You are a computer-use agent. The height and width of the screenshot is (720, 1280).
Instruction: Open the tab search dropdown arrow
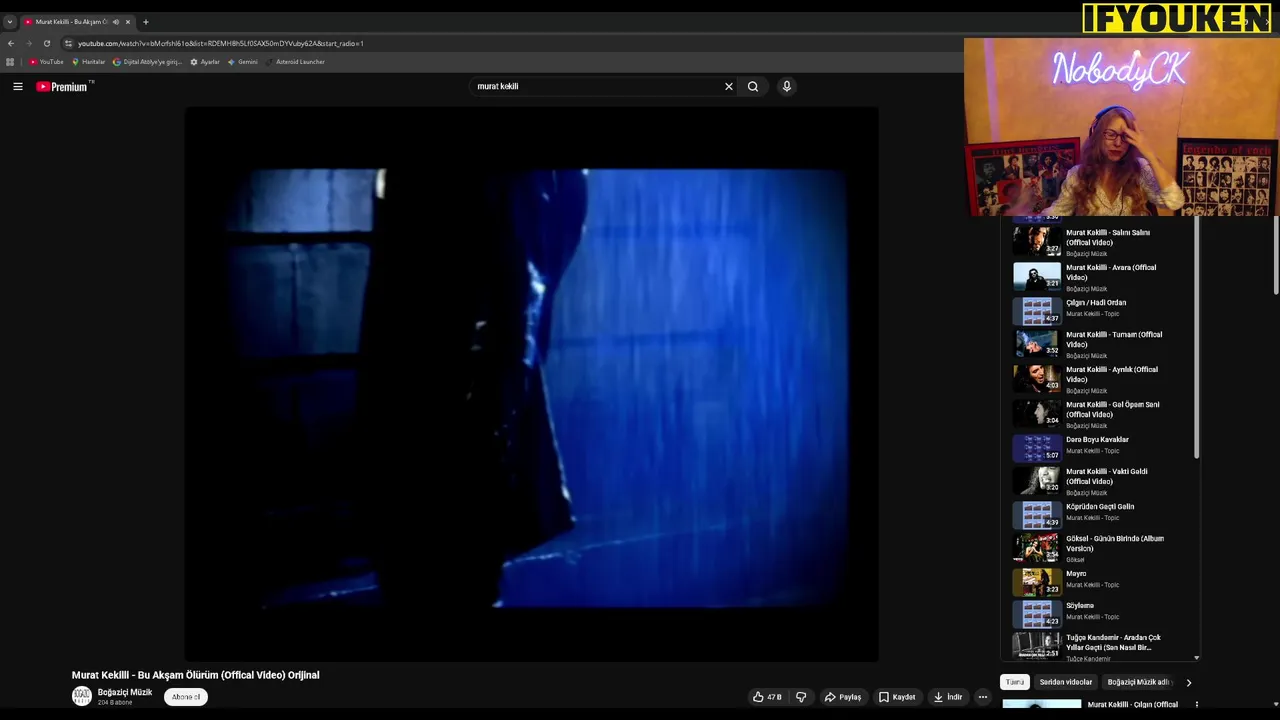pyautogui.click(x=9, y=22)
